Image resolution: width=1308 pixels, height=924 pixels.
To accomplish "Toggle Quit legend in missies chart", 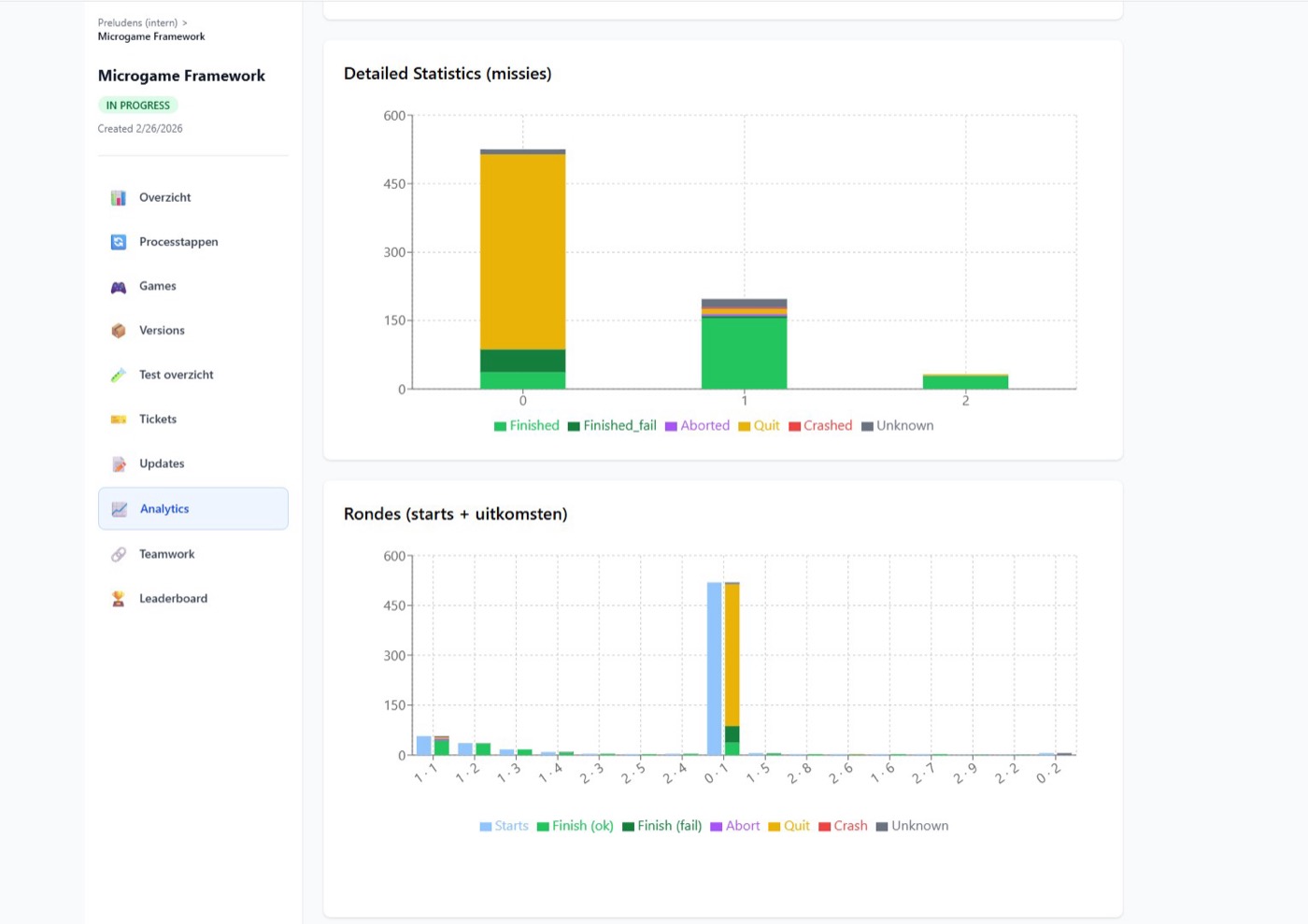I will pos(759,426).
